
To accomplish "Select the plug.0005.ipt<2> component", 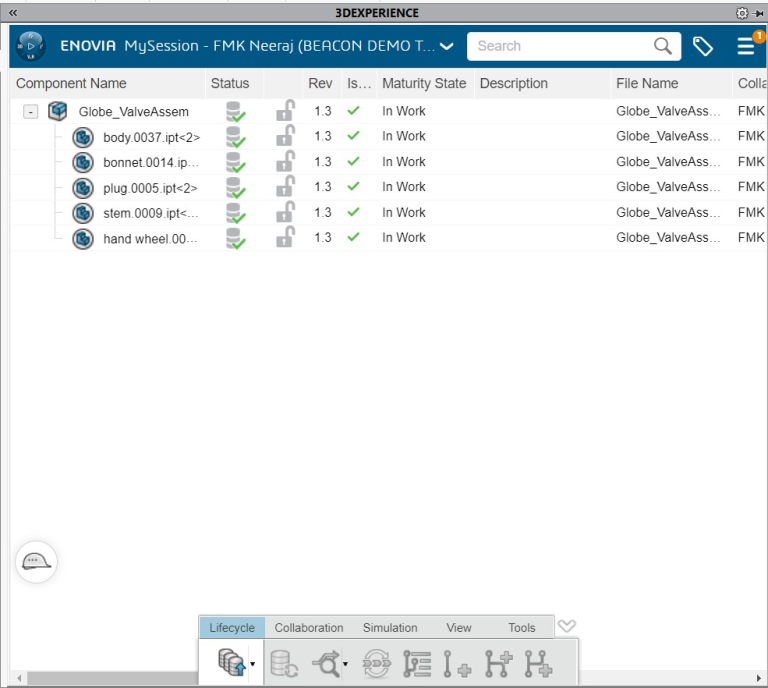I will click(150, 189).
